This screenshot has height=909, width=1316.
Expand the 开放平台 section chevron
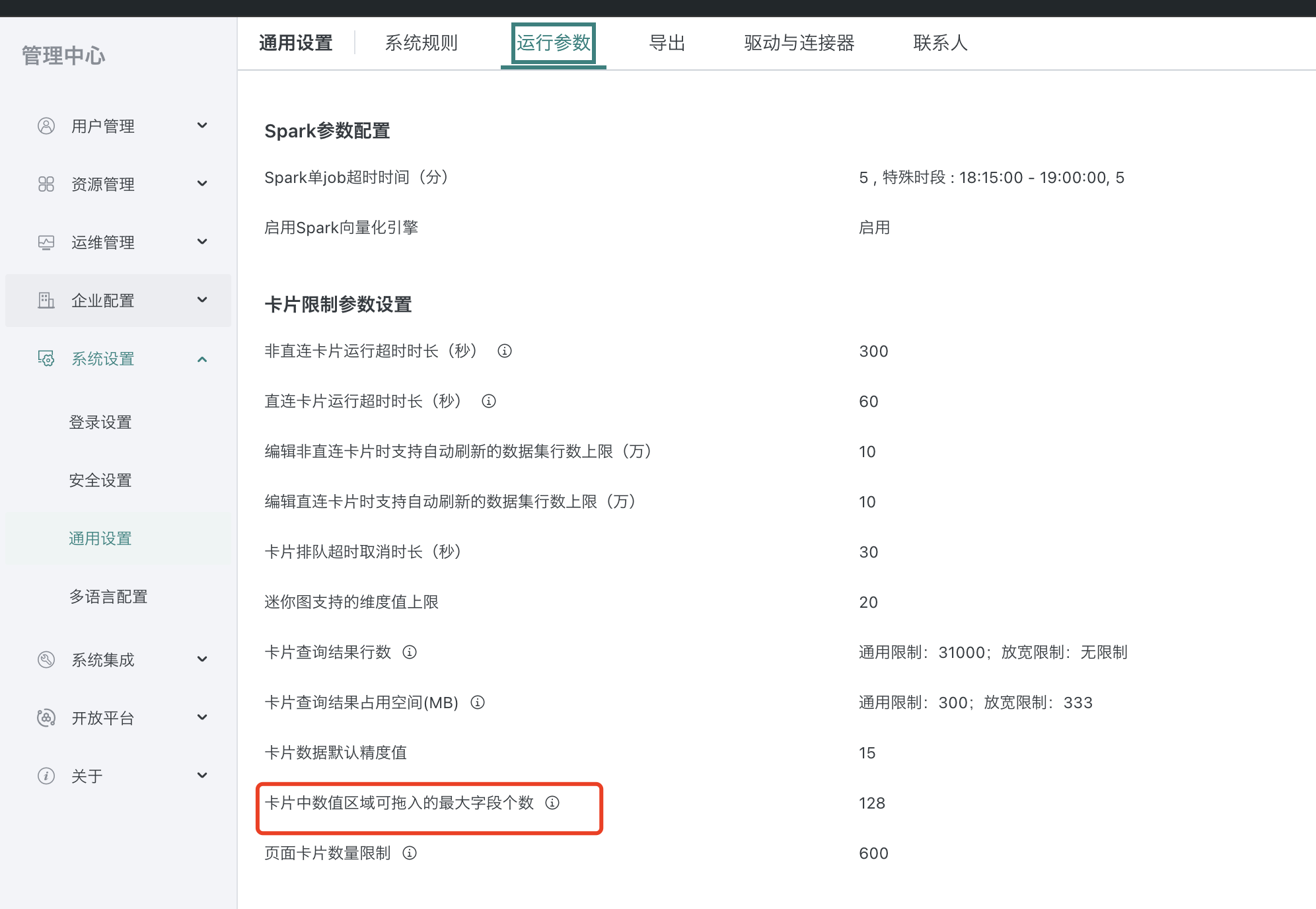tap(203, 717)
